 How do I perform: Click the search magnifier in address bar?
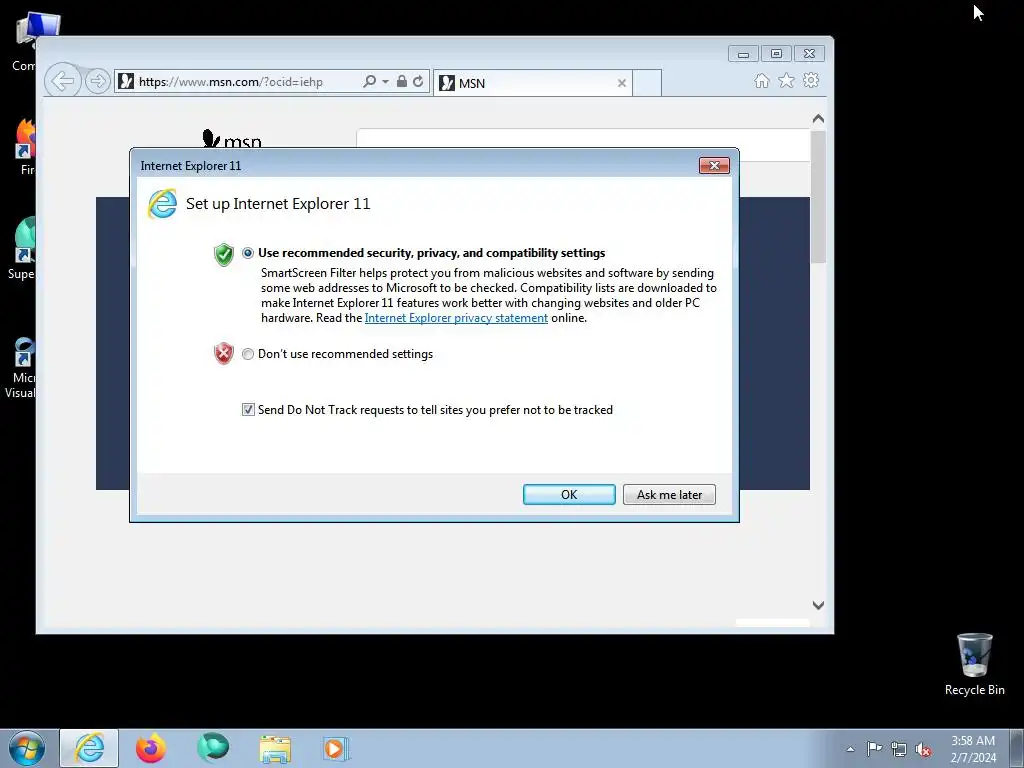point(369,82)
